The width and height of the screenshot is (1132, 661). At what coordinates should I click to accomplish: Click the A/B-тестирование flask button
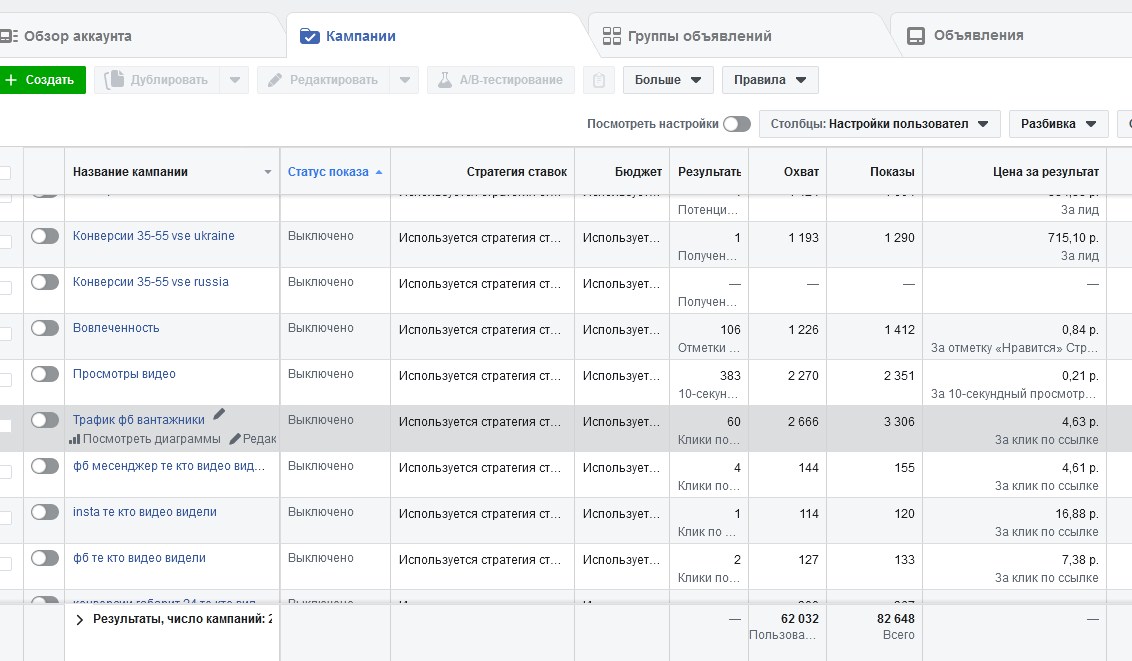[x=501, y=80]
